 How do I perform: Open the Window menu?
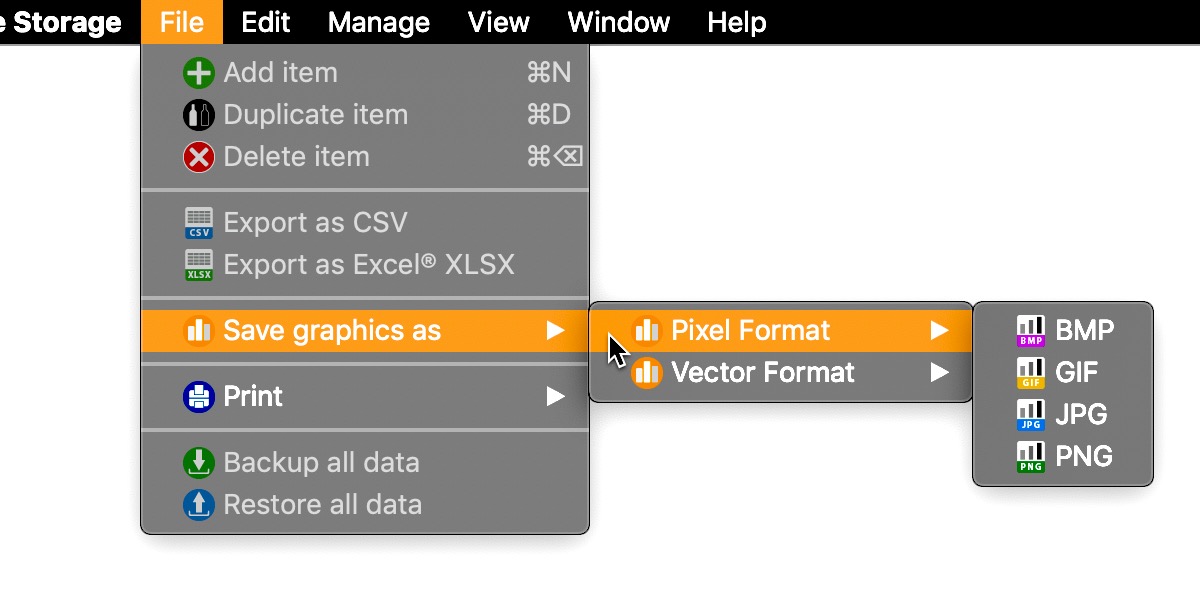tap(619, 22)
